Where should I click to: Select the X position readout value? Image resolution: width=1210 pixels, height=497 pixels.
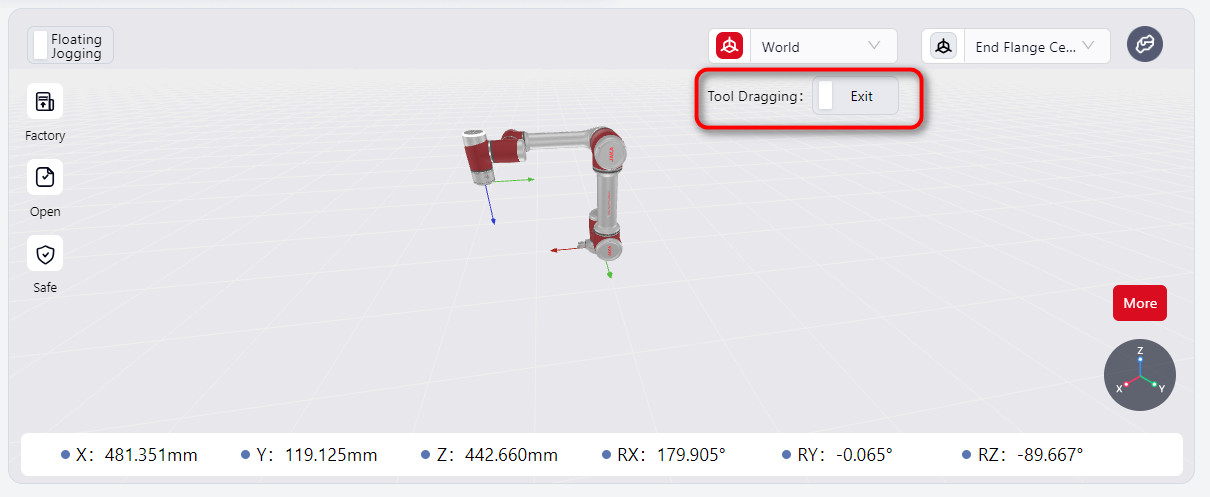pos(150,455)
